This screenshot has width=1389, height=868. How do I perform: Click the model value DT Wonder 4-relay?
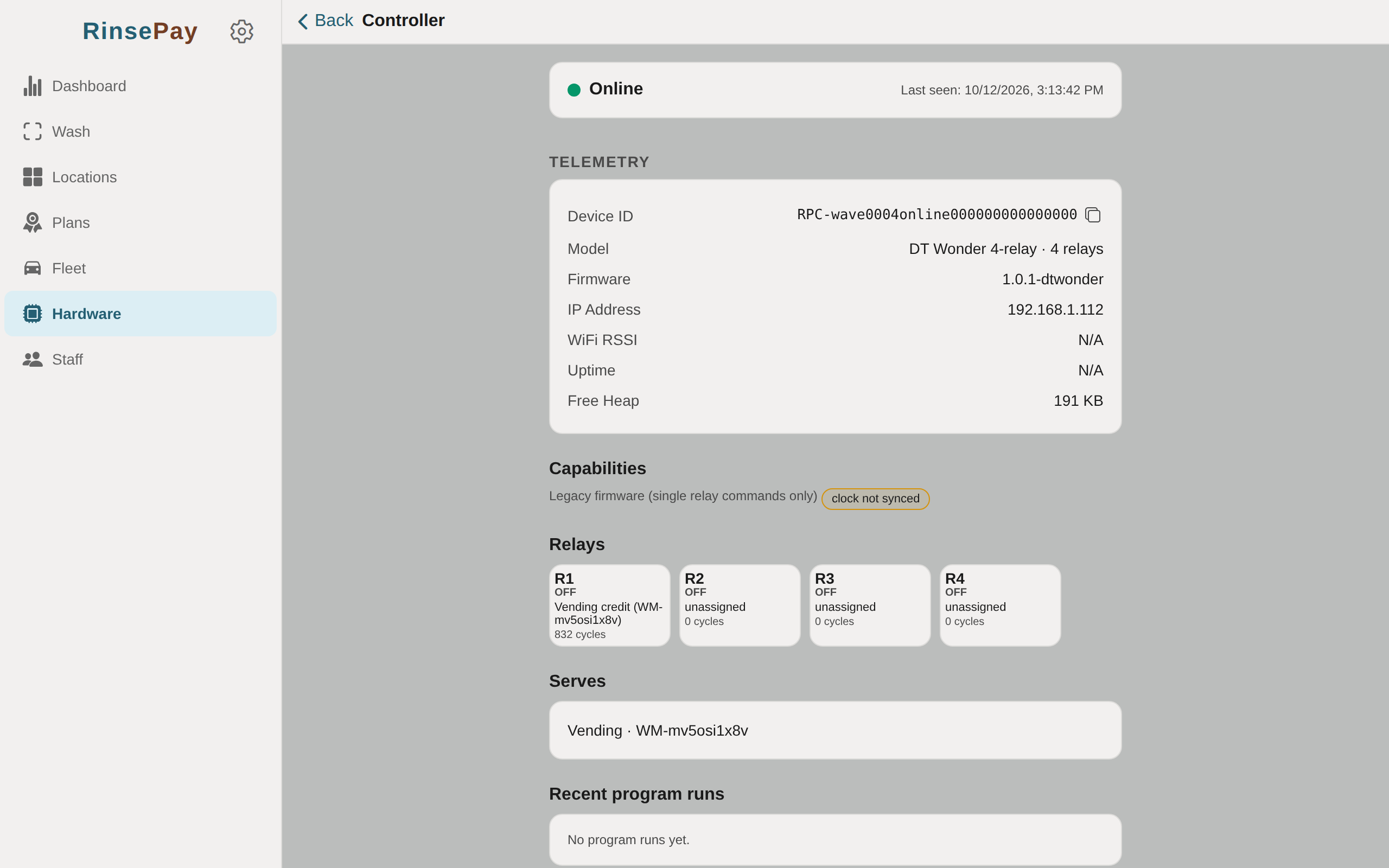coord(1005,249)
